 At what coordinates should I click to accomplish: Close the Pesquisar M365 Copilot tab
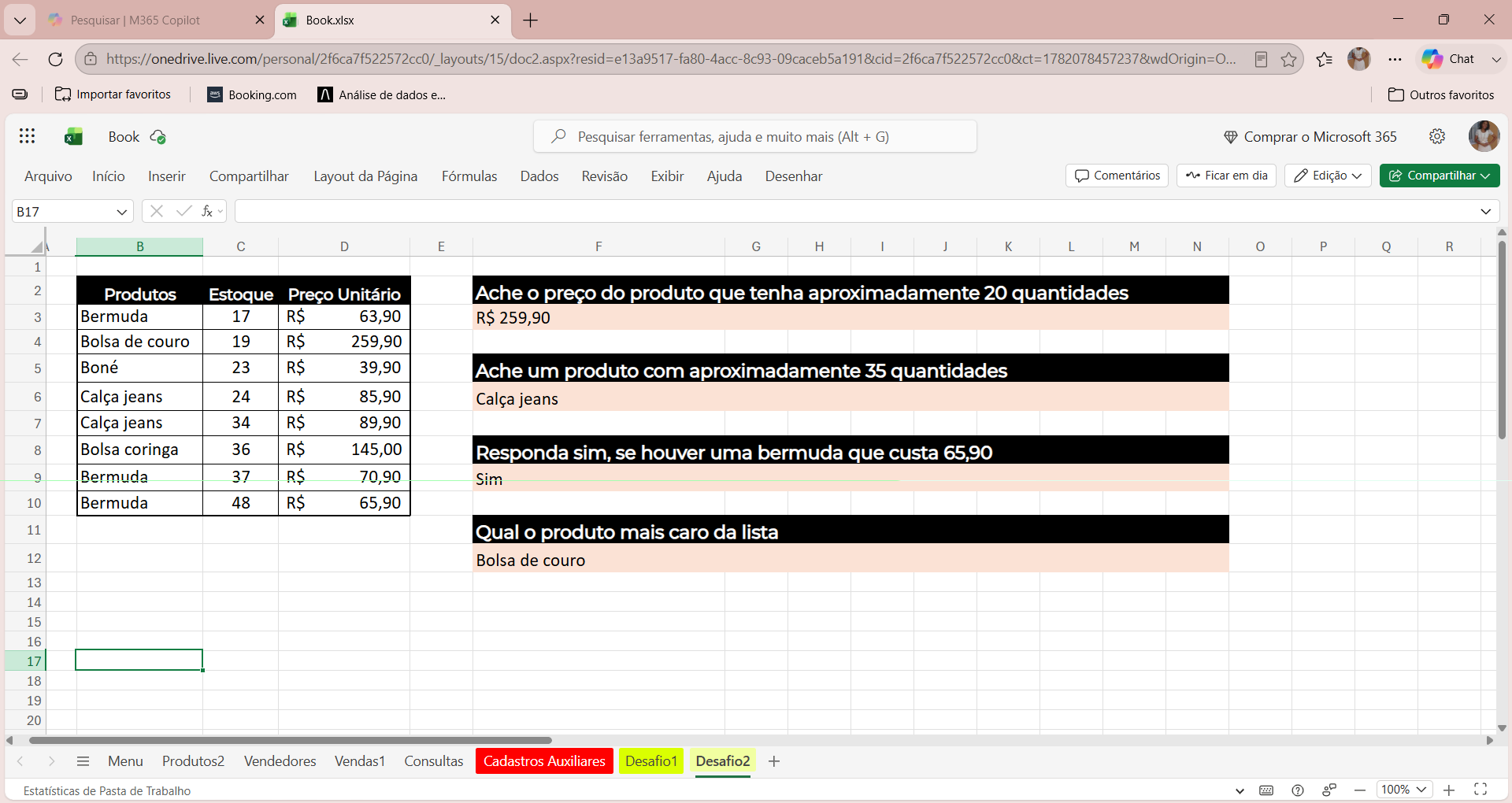260,20
